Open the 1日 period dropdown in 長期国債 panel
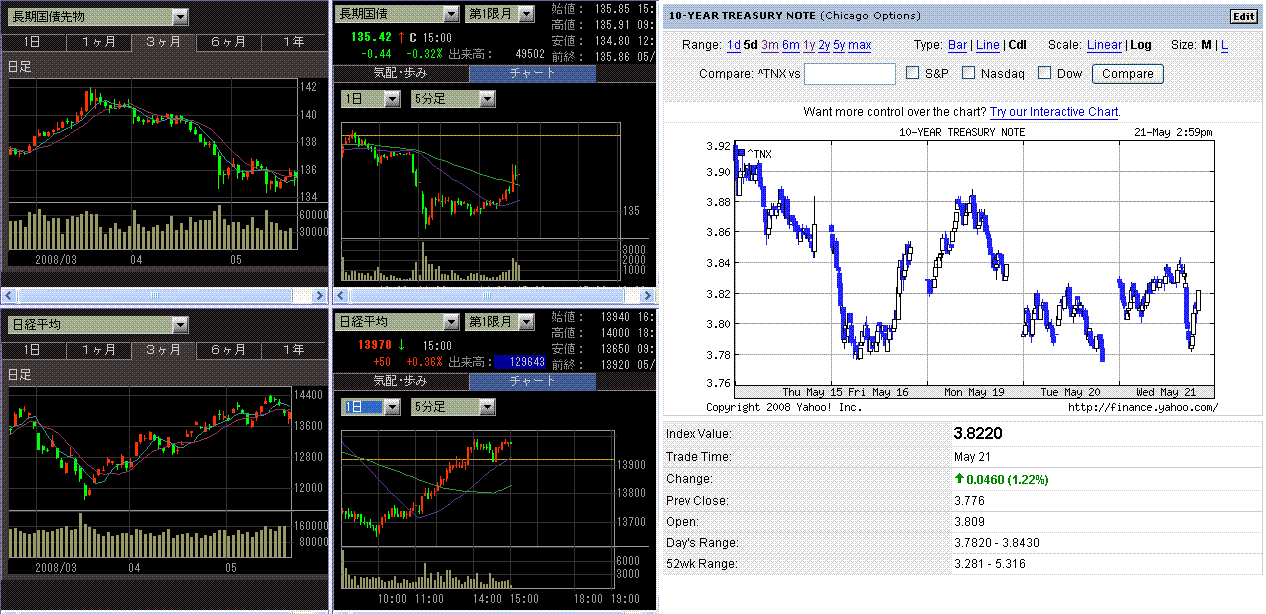 click(x=392, y=98)
